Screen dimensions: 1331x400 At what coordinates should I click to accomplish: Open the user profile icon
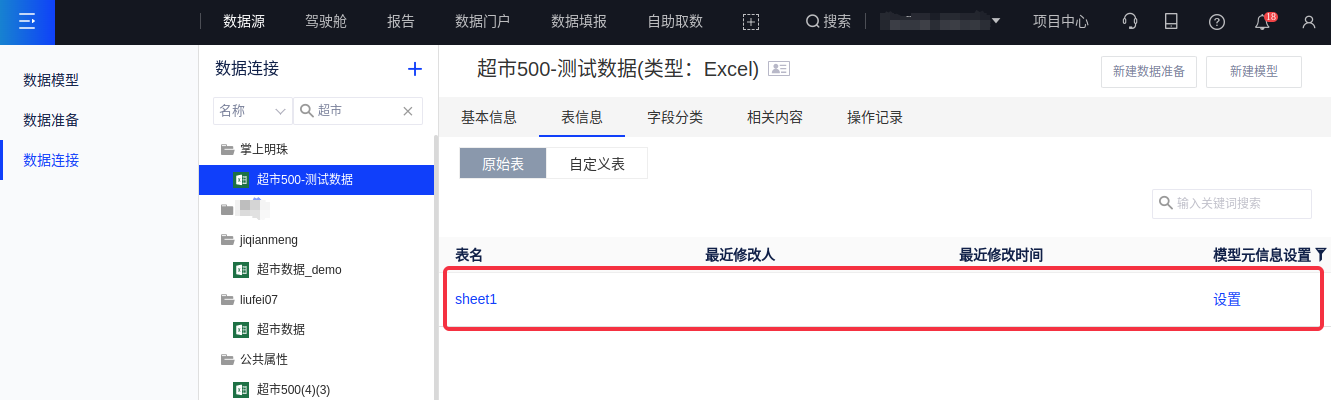point(1308,21)
